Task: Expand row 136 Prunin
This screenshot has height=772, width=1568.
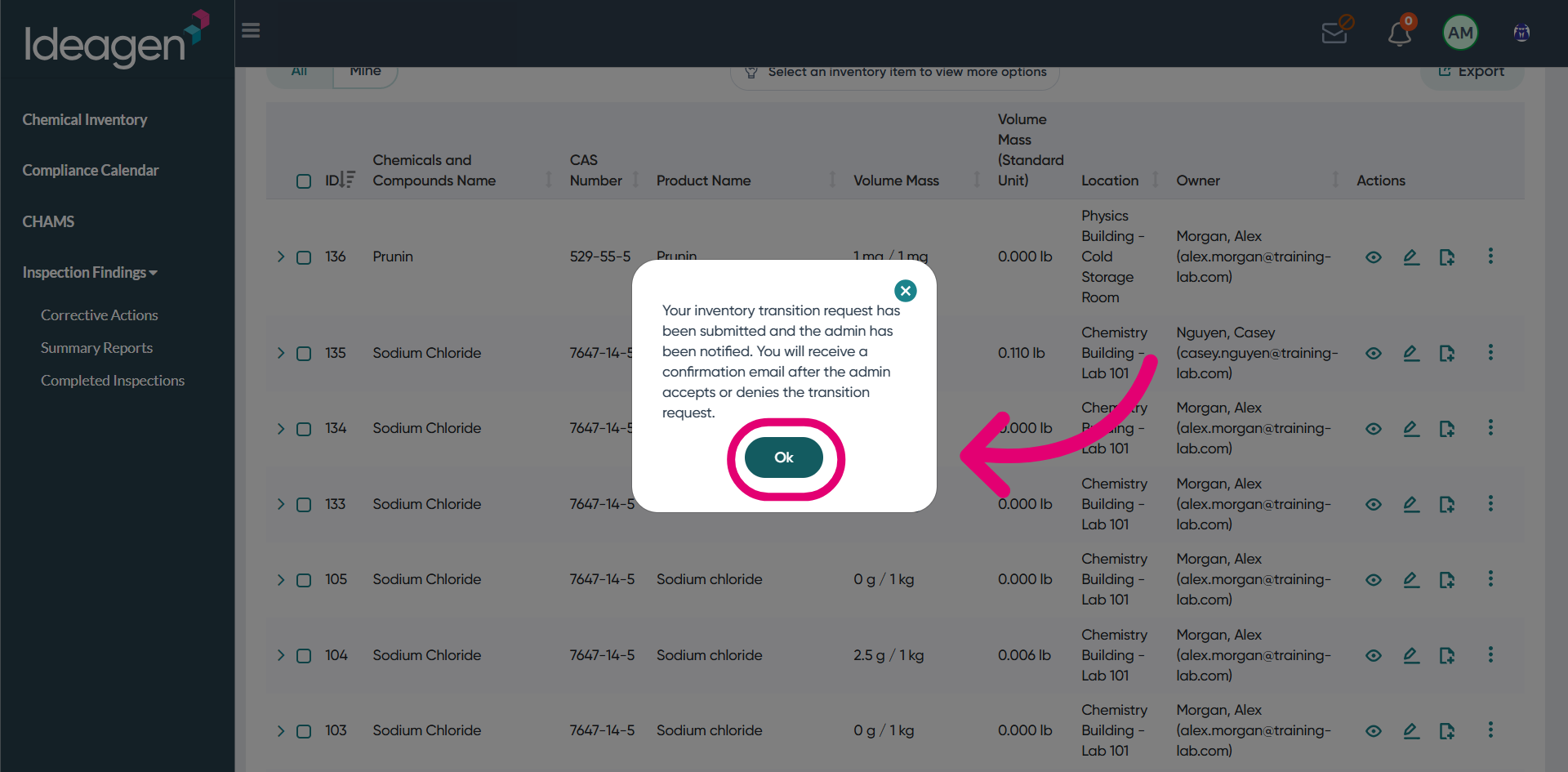Action: (x=281, y=257)
